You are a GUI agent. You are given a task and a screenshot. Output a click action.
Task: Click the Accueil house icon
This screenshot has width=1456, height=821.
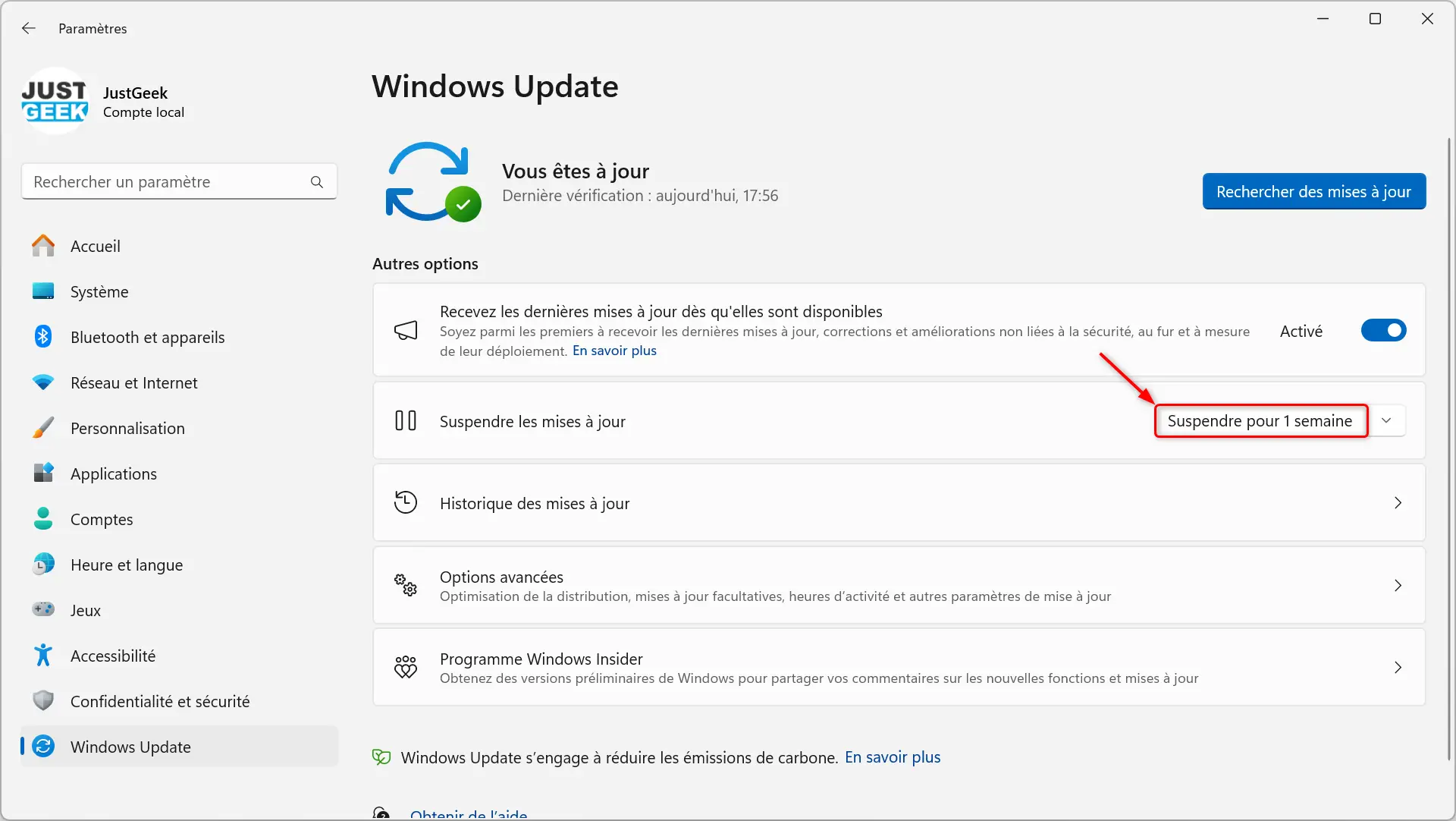43,246
